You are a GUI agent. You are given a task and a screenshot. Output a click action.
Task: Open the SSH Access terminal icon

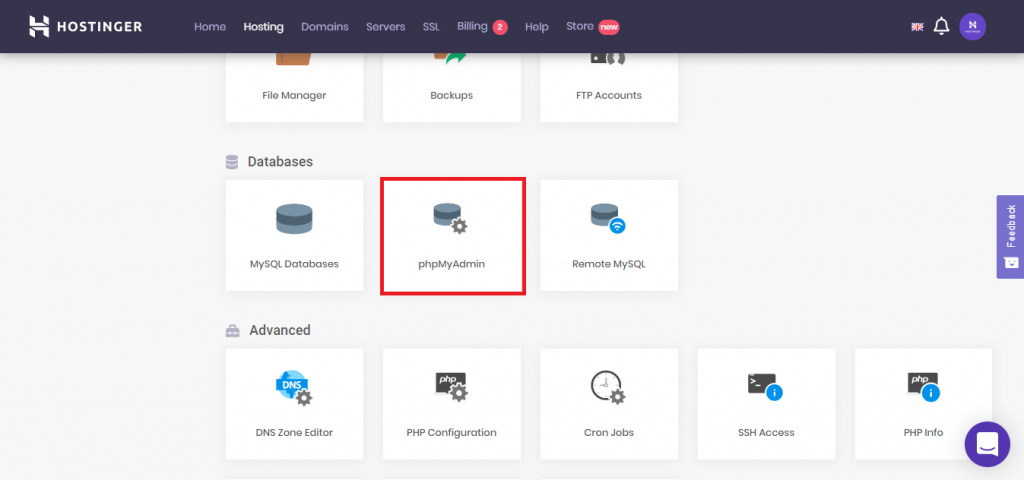click(x=766, y=387)
